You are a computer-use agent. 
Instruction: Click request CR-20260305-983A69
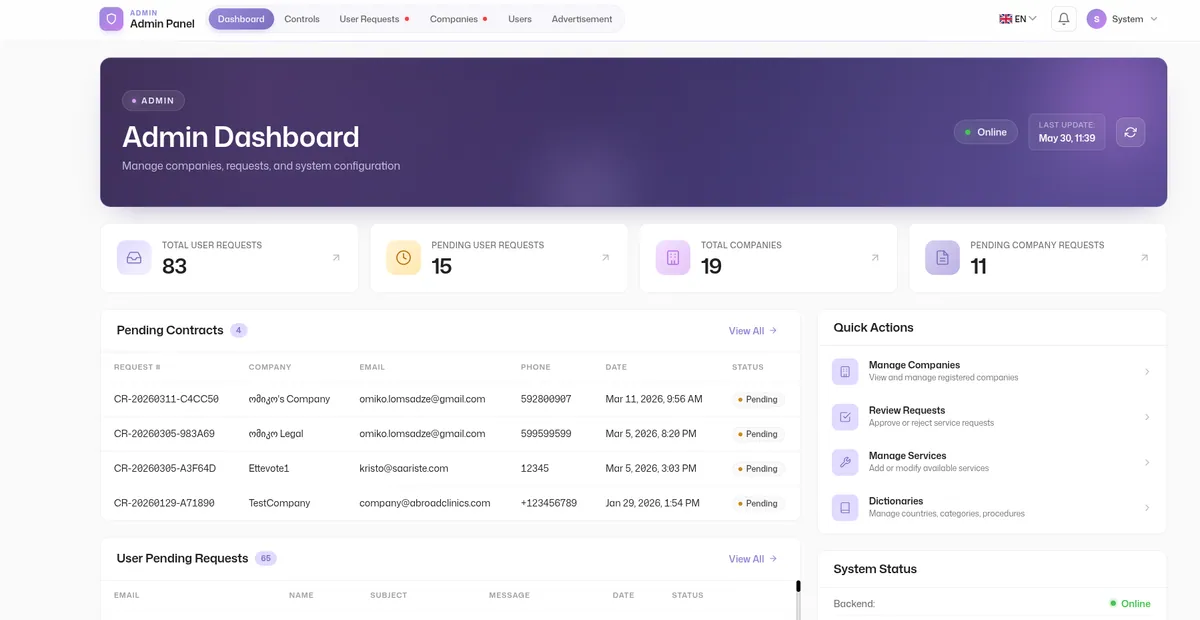pos(164,434)
